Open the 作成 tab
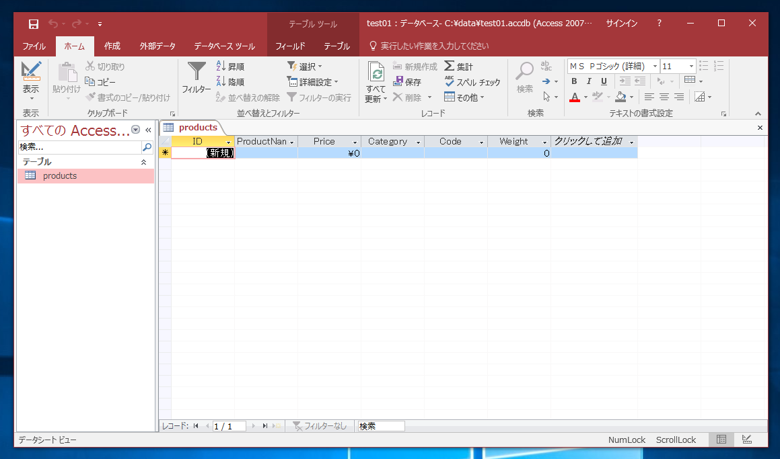Screen dimensions: 780x459 [x=112, y=46]
